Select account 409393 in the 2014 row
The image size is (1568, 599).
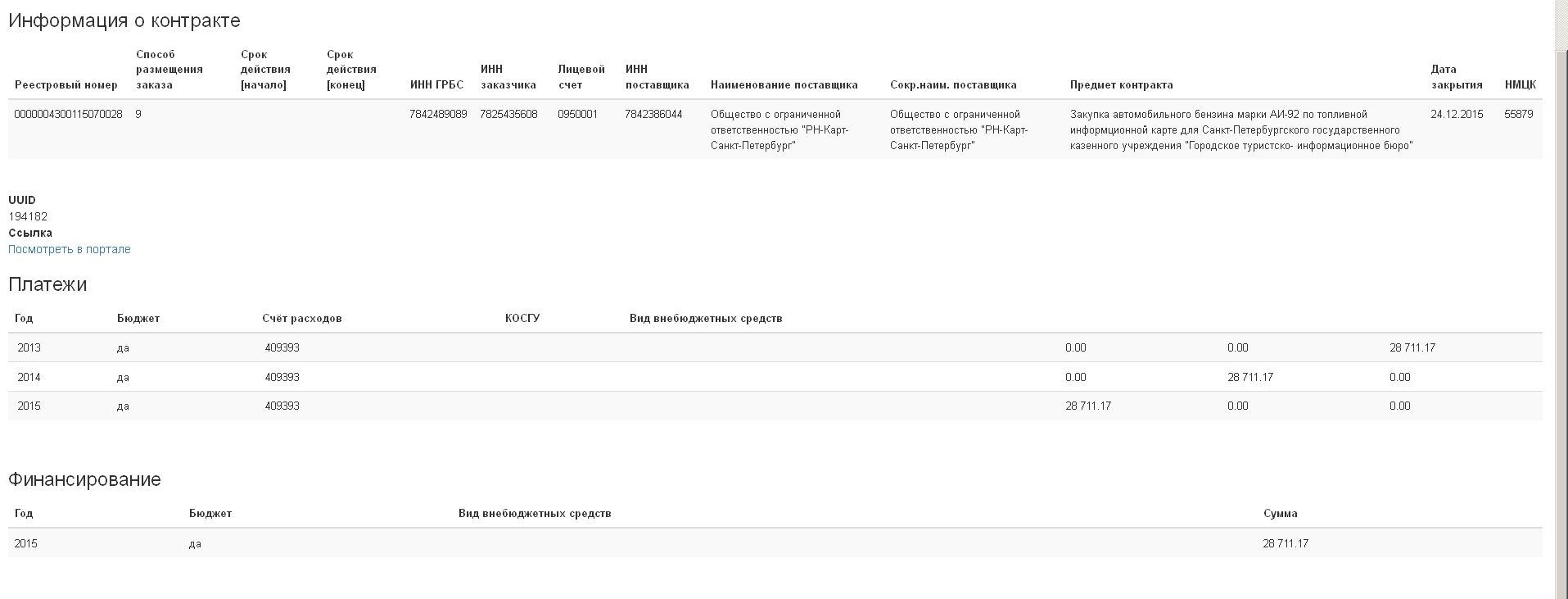click(282, 377)
